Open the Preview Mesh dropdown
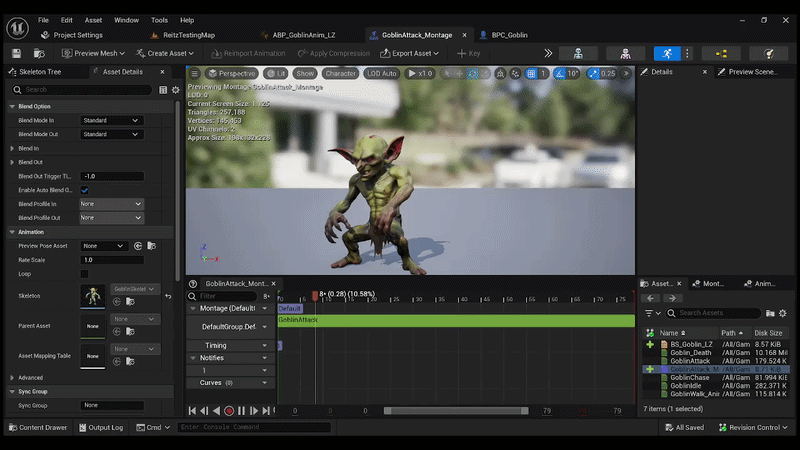The height and width of the screenshot is (450, 800). click(x=93, y=53)
